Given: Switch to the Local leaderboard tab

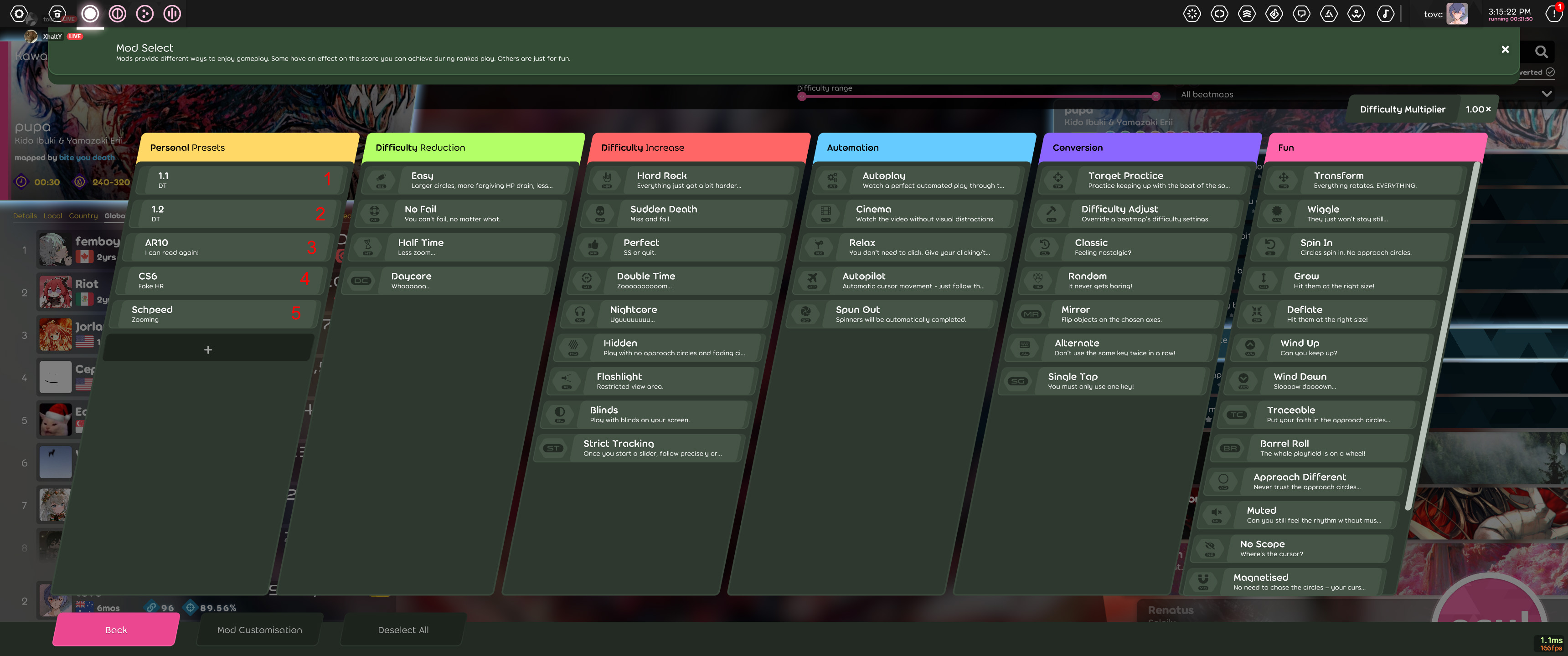Looking at the screenshot, I should click(x=53, y=215).
